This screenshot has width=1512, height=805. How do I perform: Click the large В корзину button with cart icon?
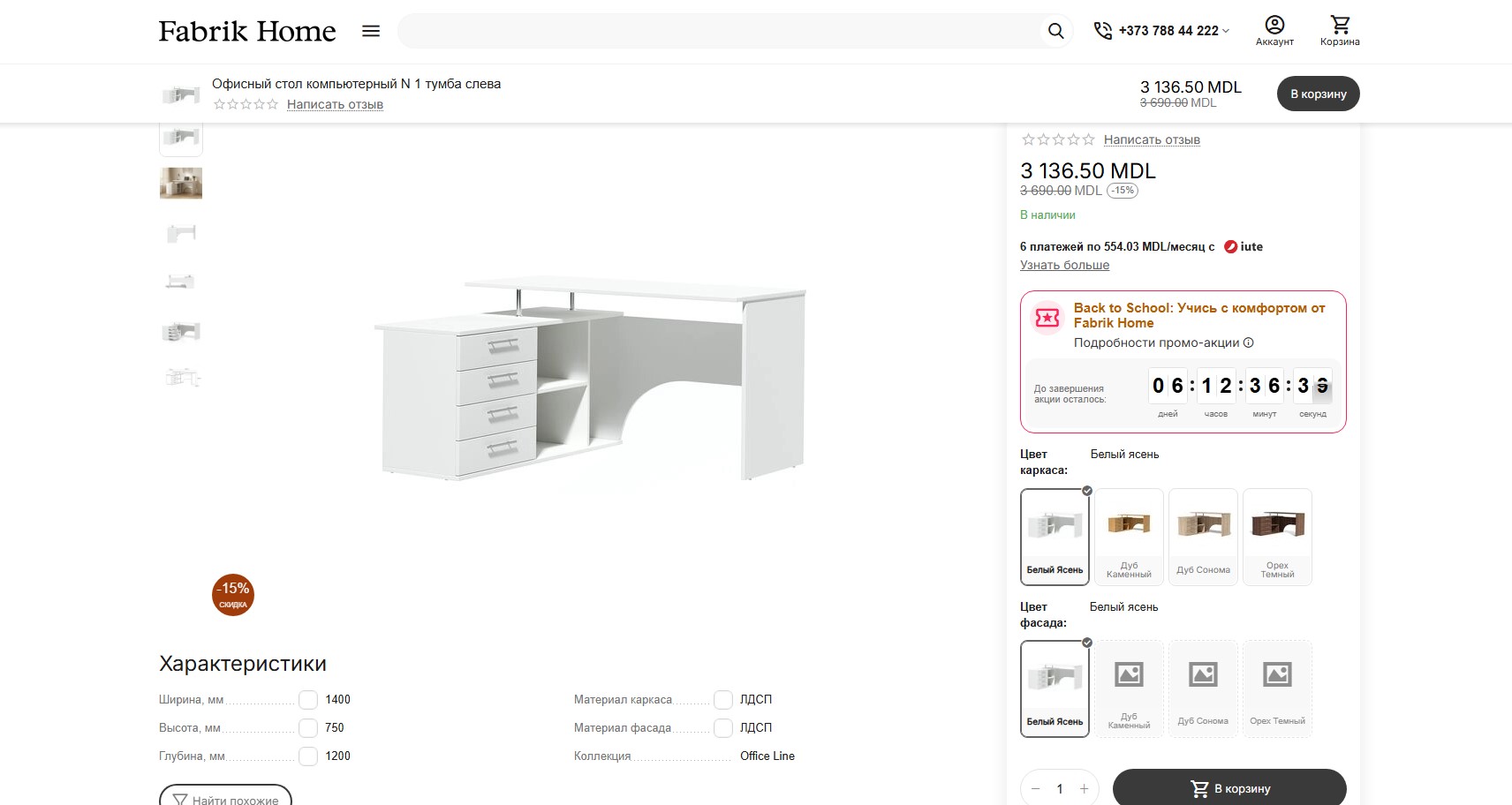1229,788
